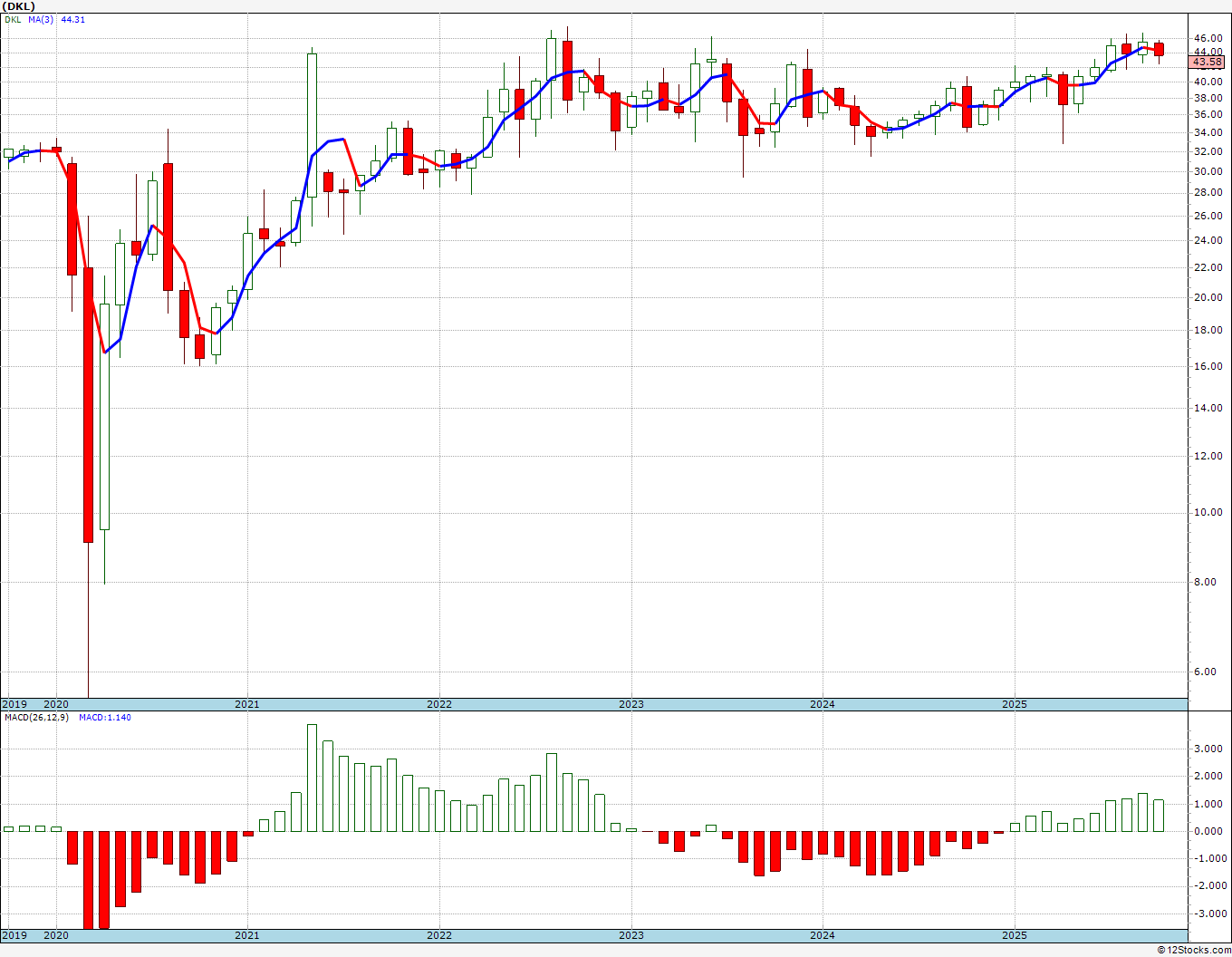Click the 18.00 price axis label
This screenshot has height=957, width=1232.
(x=1208, y=330)
